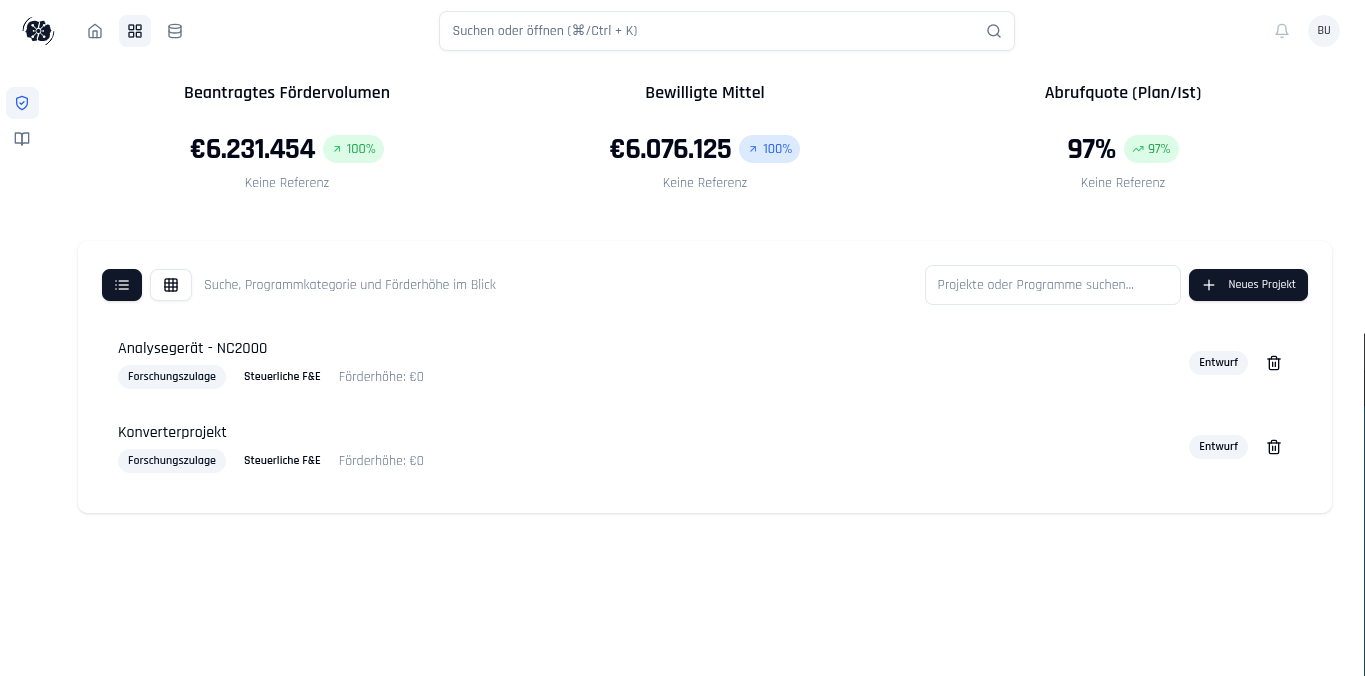Create a new project with Neues Projekt

point(1248,285)
